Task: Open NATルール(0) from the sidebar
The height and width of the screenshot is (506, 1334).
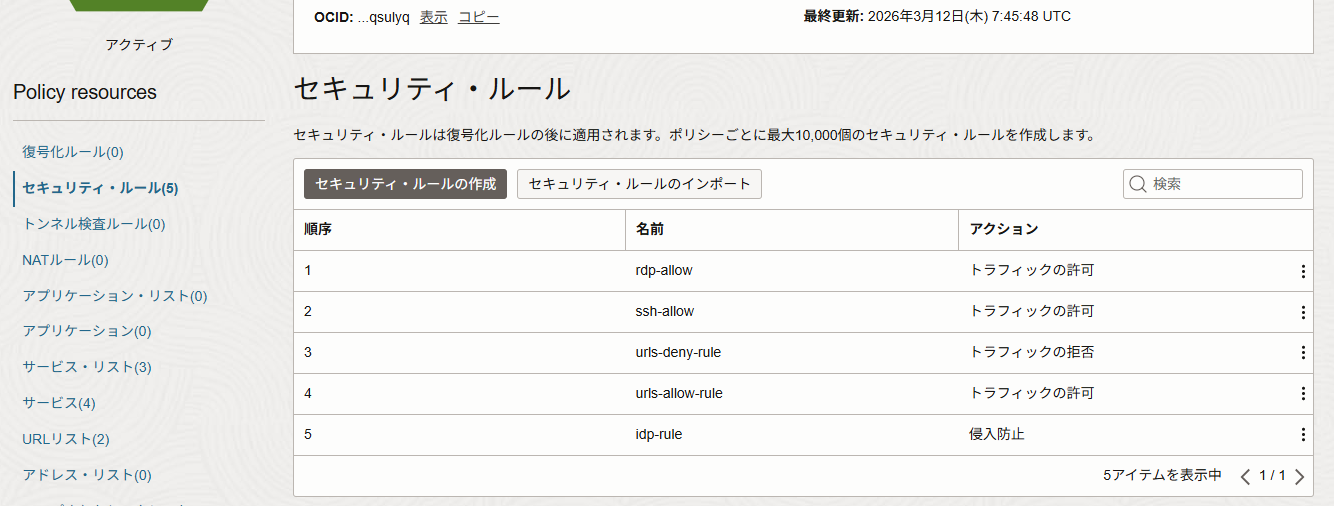Action: (x=65, y=260)
